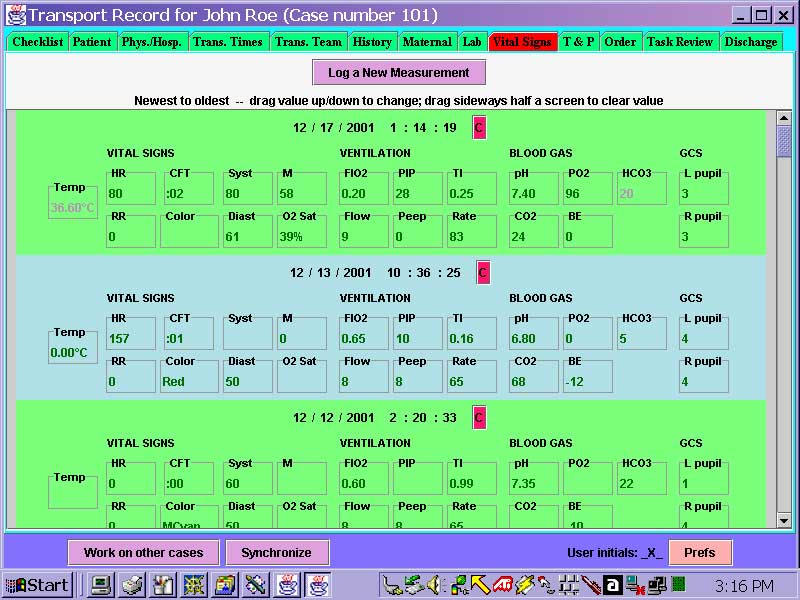Select the Discharge tab
The width and height of the screenshot is (800, 600).
pos(752,42)
